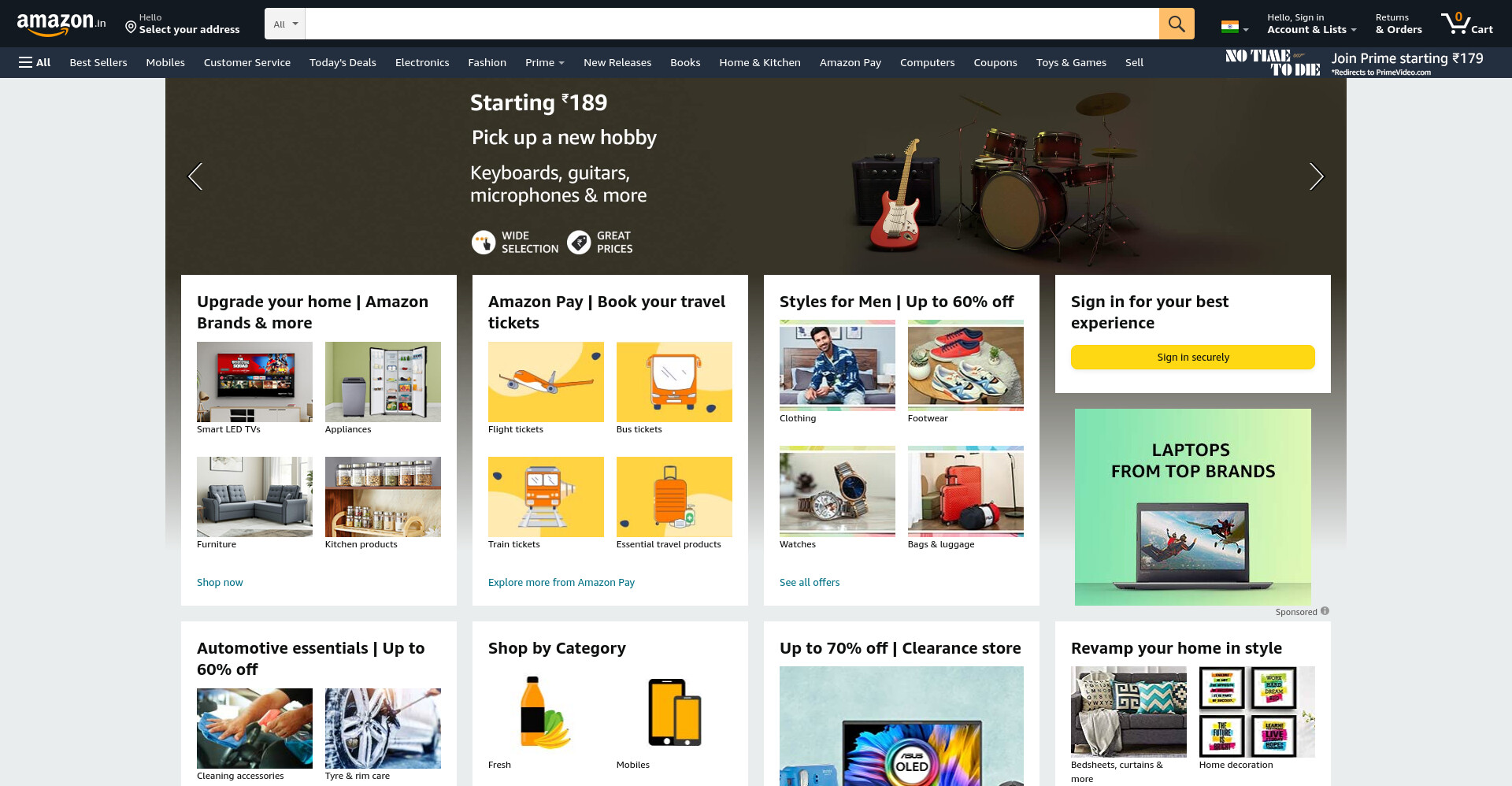
Task: Open the Watches thumbnail
Action: point(837,491)
